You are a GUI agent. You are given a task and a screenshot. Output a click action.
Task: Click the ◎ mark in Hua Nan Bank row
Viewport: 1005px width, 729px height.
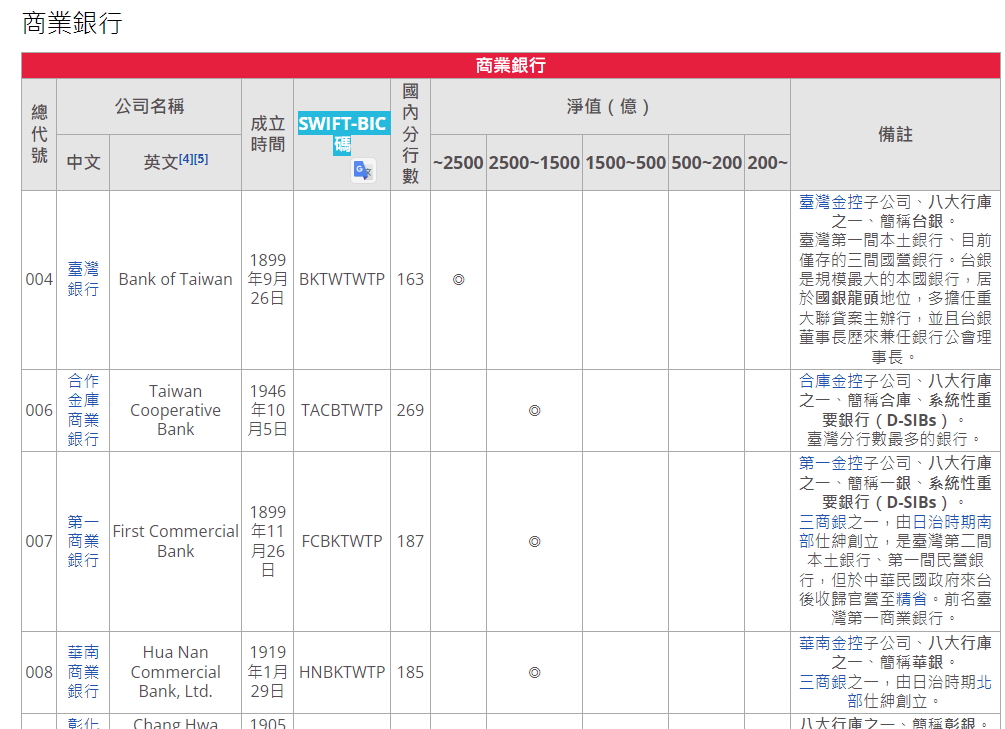[535, 673]
